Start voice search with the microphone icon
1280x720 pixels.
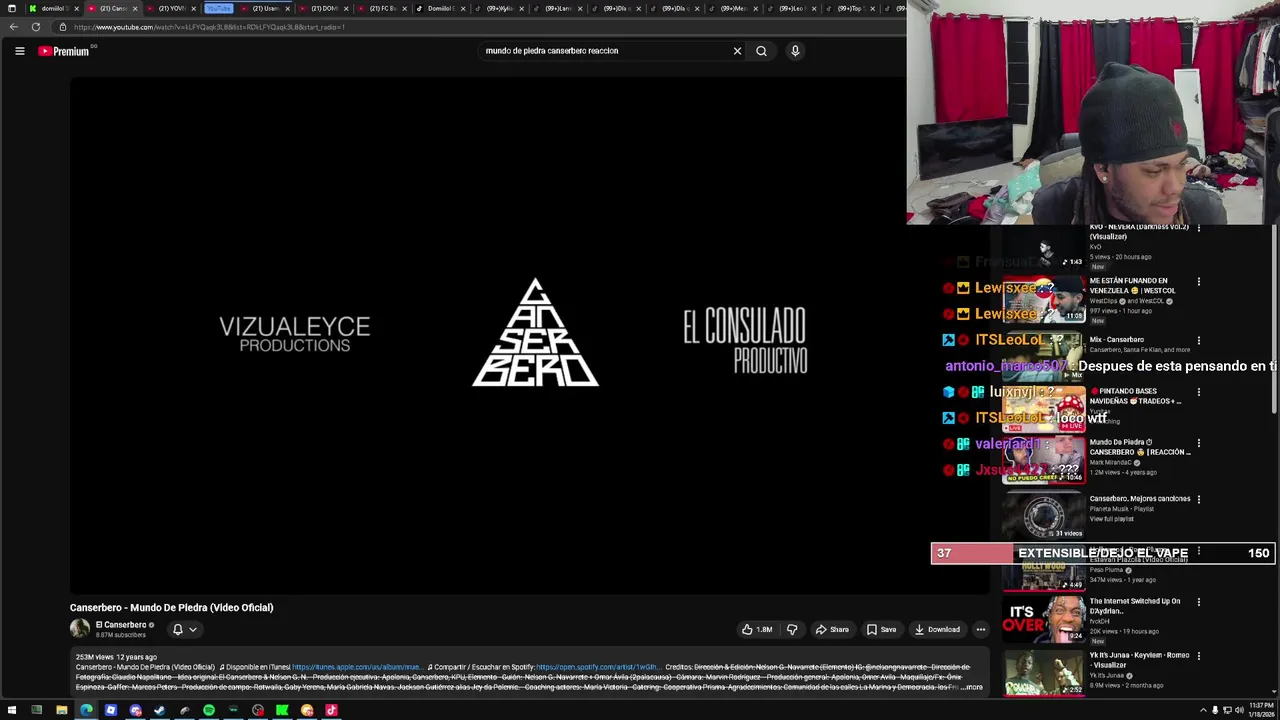coord(795,51)
